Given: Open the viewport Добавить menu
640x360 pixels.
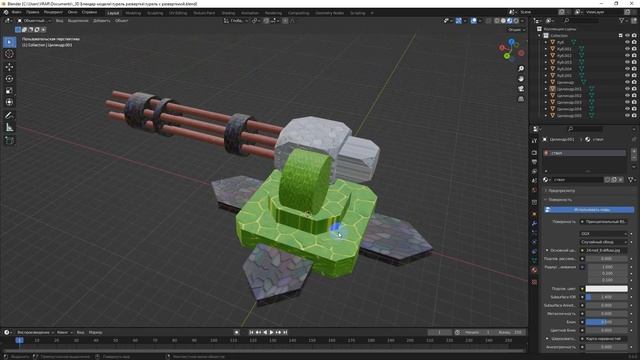Looking at the screenshot, I should point(102,20).
